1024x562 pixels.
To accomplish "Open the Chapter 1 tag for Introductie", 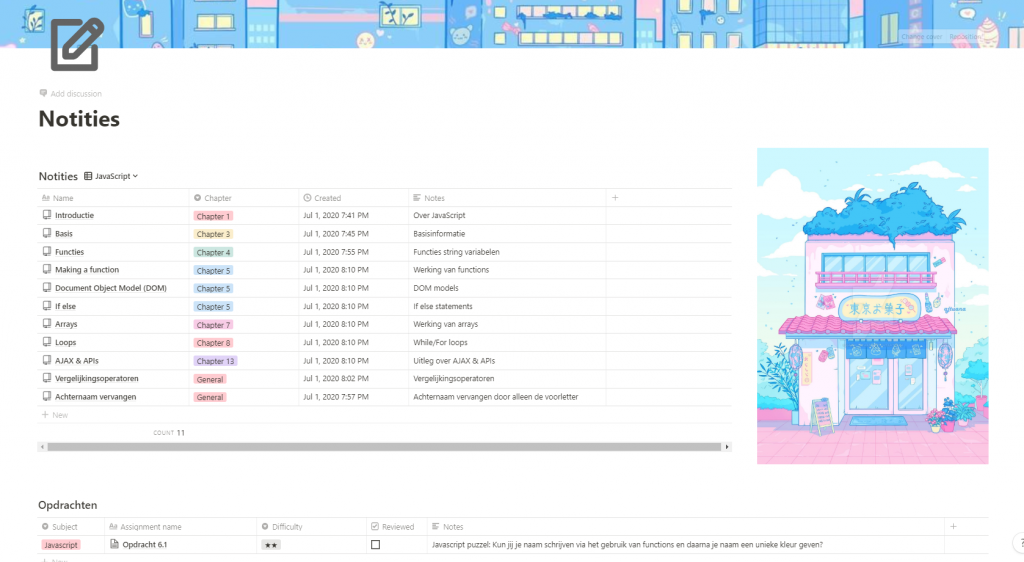I will [213, 216].
